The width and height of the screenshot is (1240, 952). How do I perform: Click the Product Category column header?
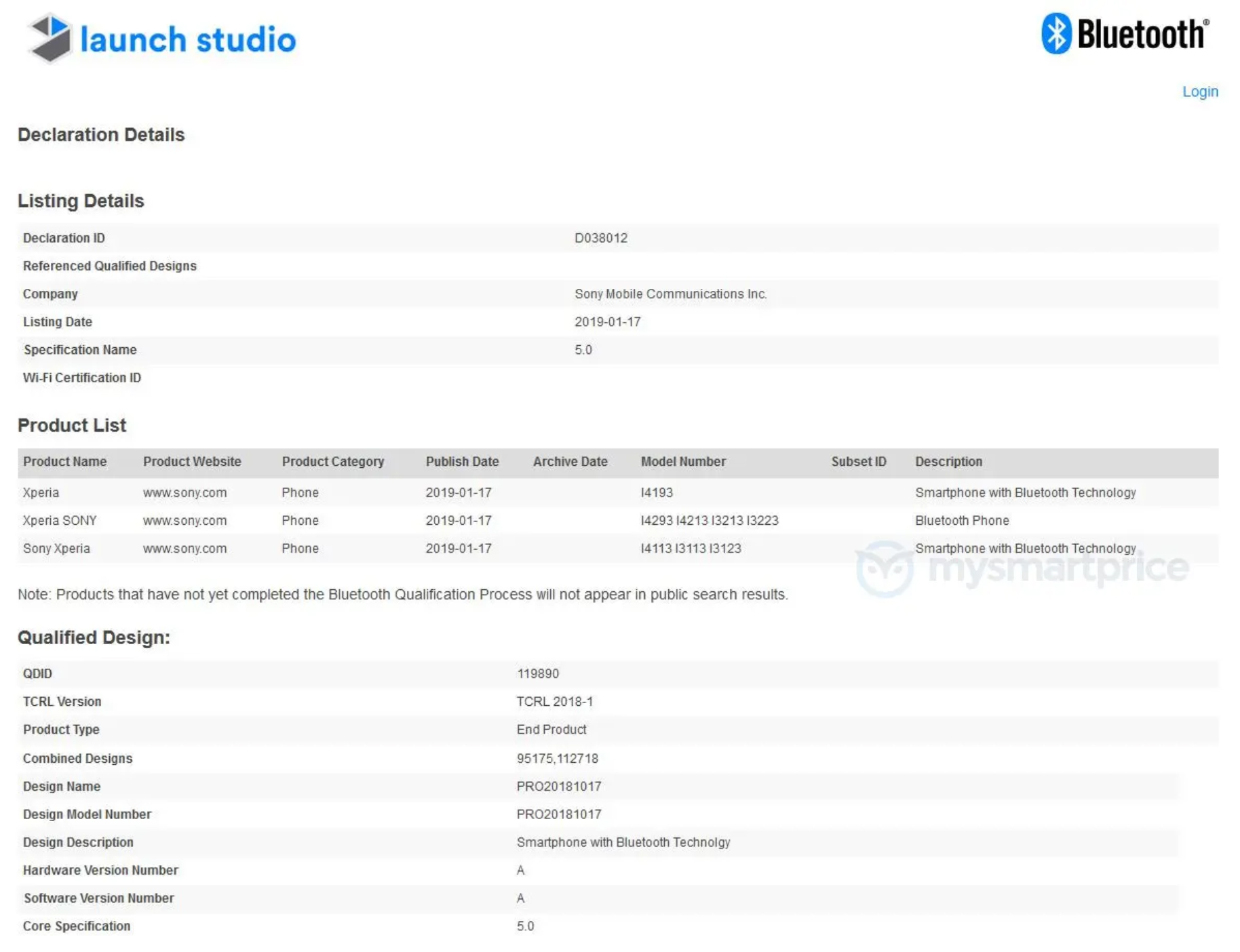pyautogui.click(x=332, y=462)
